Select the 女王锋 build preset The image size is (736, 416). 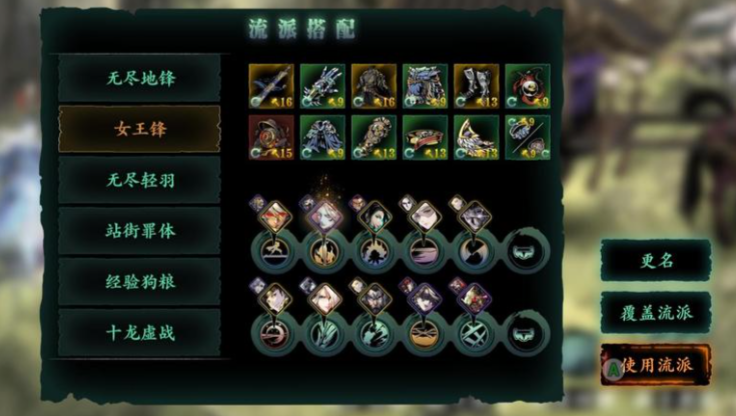pyautogui.click(x=139, y=129)
